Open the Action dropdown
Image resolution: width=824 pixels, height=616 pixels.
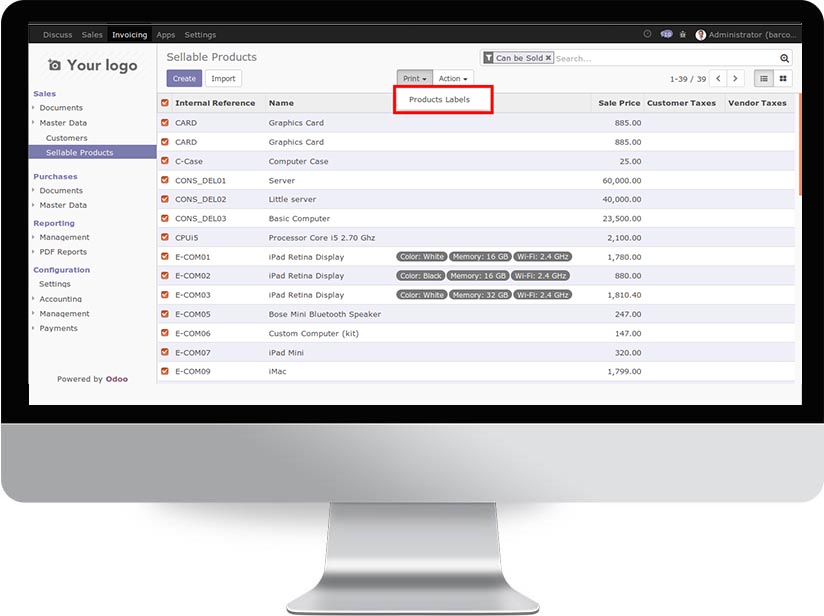coord(453,78)
